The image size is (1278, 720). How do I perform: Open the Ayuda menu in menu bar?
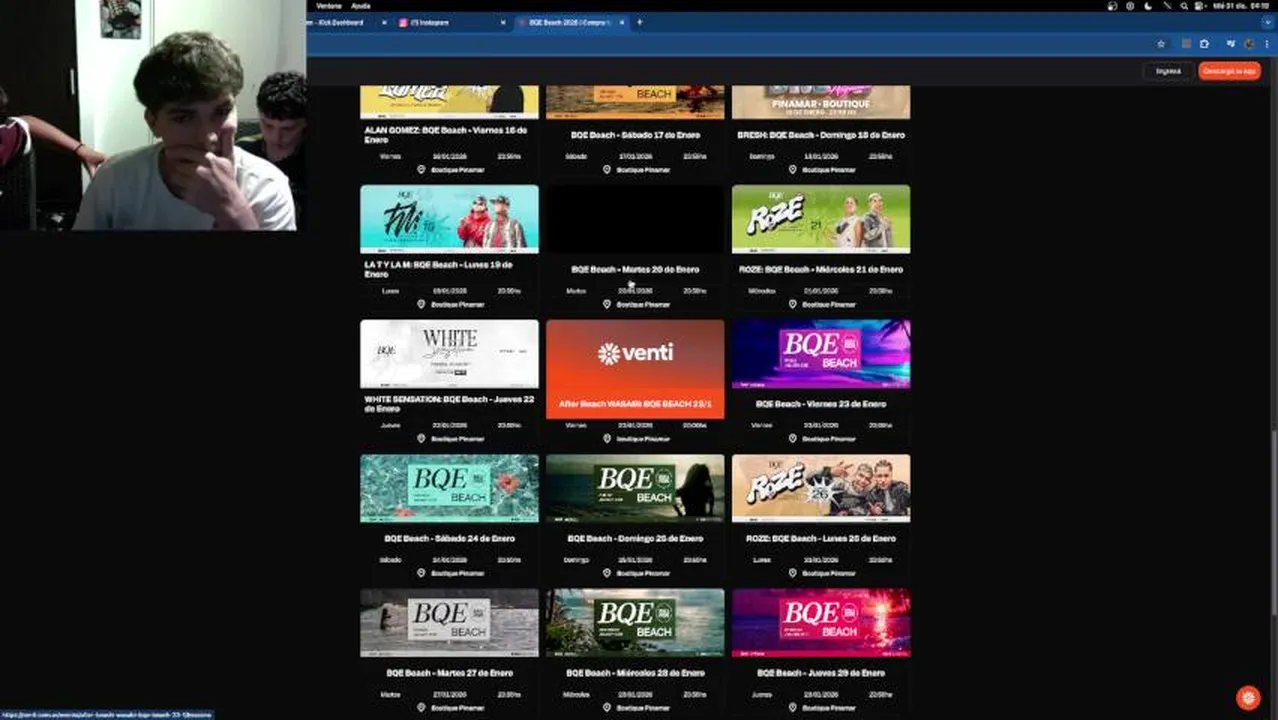(x=360, y=6)
